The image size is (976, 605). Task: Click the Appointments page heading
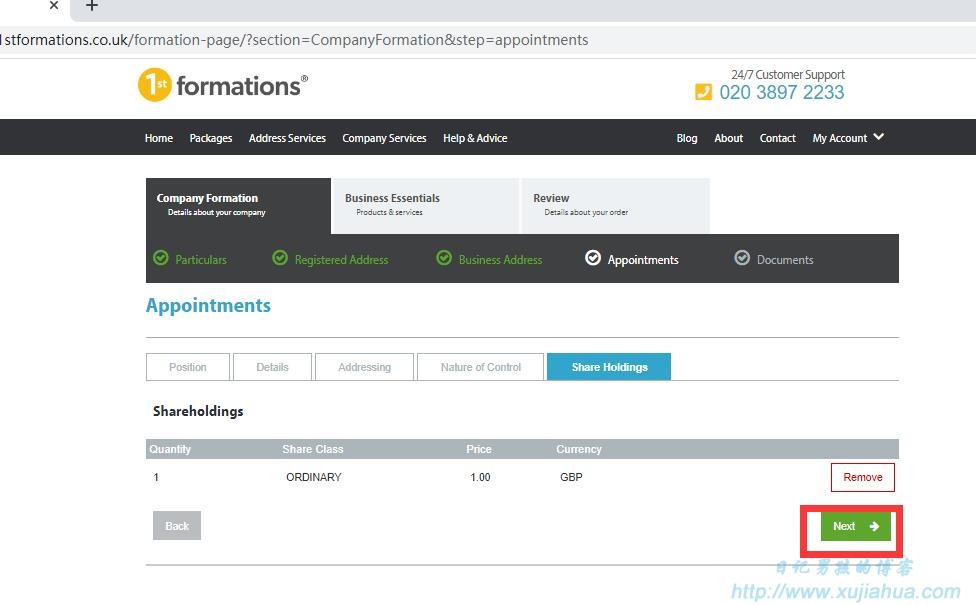(208, 306)
